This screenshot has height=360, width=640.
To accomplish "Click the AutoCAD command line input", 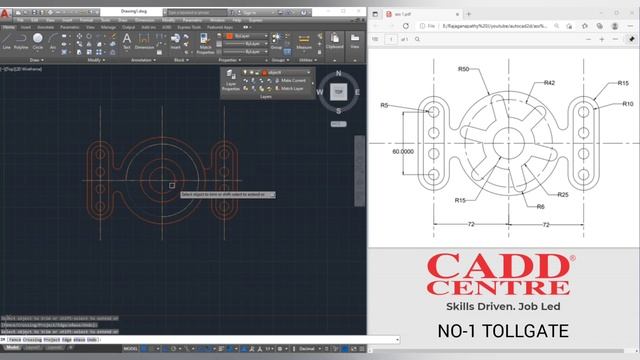I will click(x=200, y=340).
